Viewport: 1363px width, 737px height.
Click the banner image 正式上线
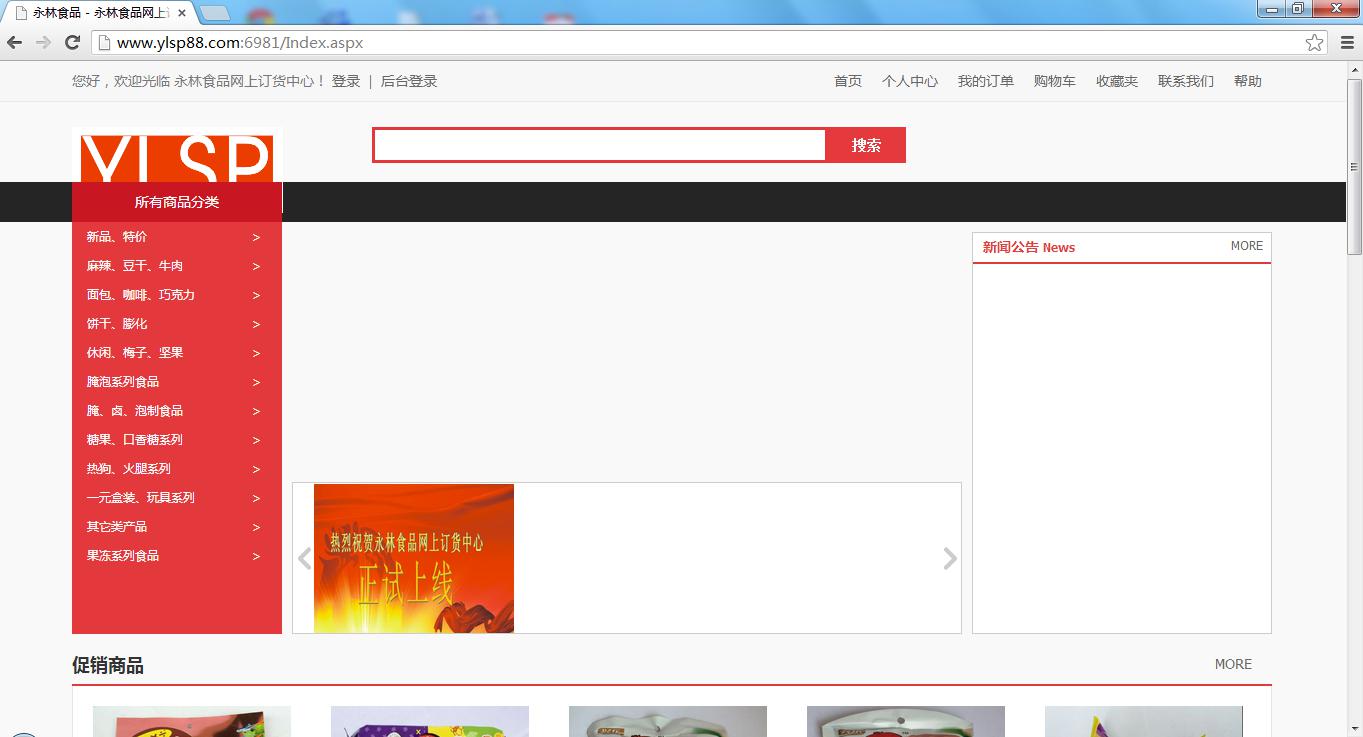tap(413, 558)
